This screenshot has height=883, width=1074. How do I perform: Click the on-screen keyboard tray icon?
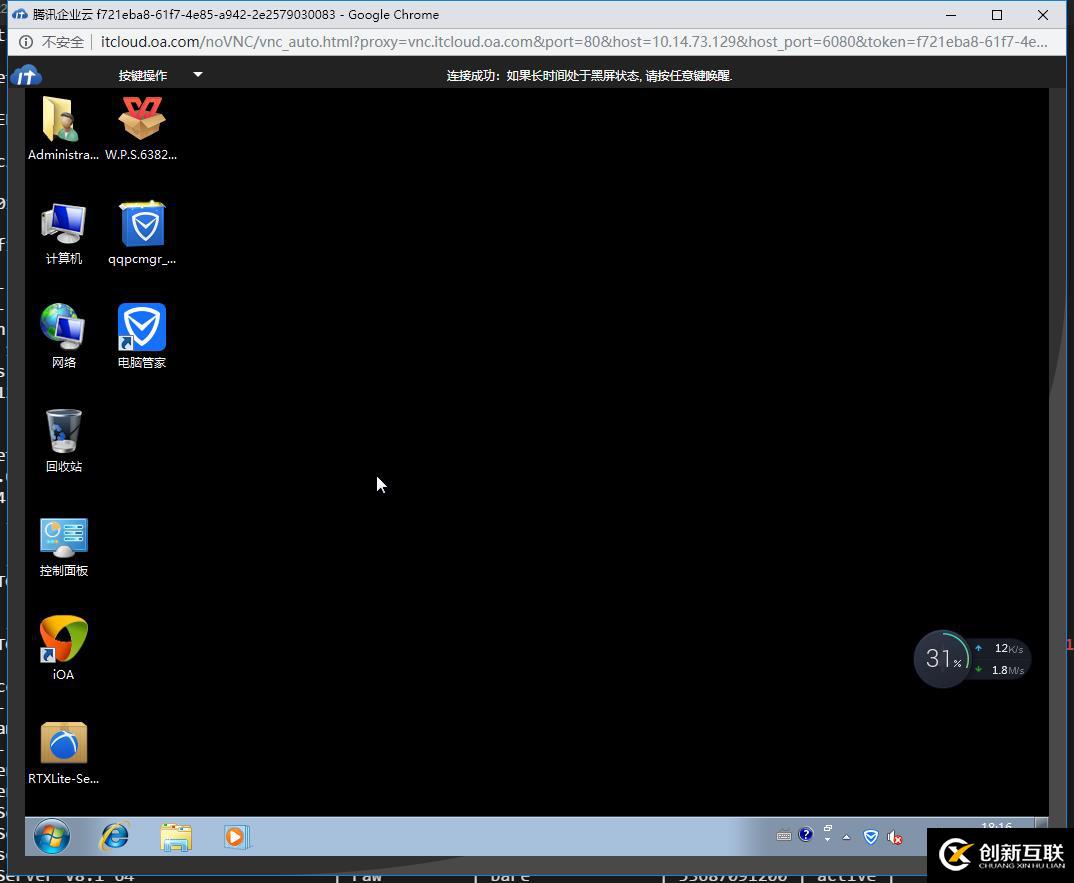pyautogui.click(x=784, y=836)
